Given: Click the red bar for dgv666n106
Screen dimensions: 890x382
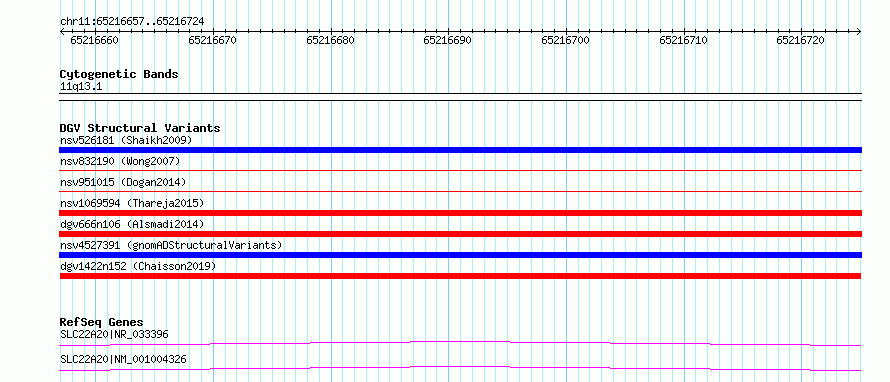Looking at the screenshot, I should coord(460,234).
